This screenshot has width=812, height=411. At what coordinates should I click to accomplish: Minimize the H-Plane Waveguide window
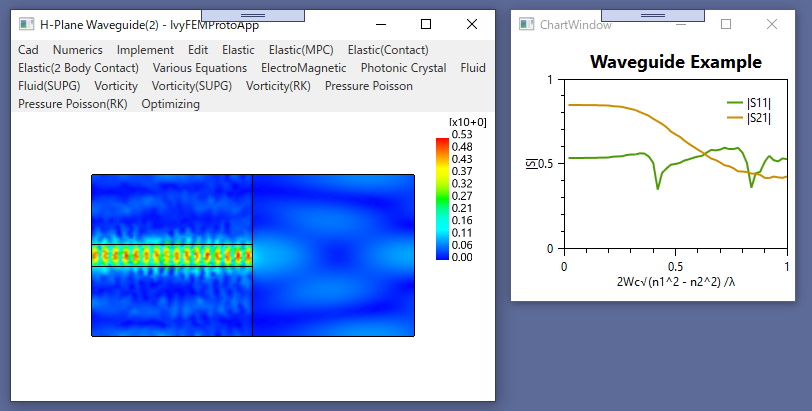(381, 24)
